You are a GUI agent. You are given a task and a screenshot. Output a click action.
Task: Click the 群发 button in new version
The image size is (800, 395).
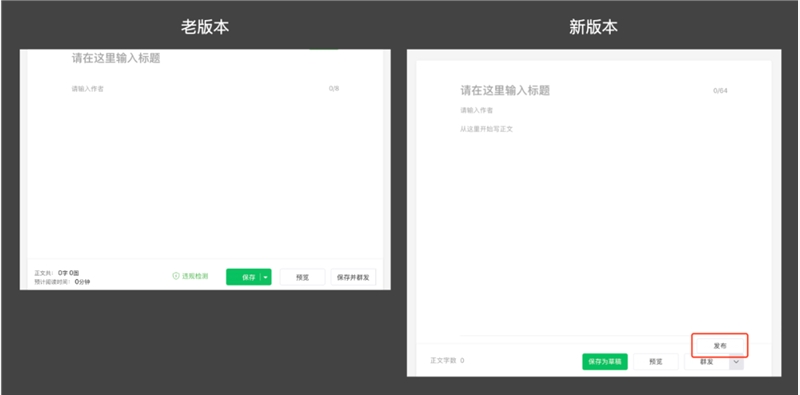point(707,361)
